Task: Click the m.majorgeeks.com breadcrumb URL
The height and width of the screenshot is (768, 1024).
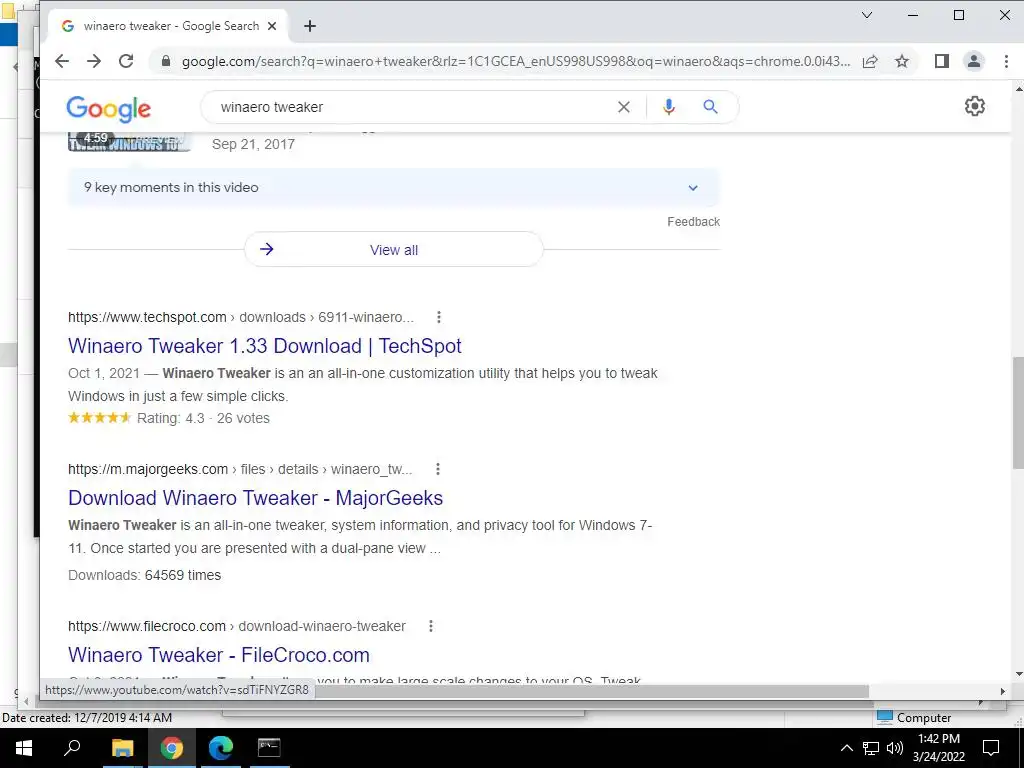Action: [x=240, y=470]
